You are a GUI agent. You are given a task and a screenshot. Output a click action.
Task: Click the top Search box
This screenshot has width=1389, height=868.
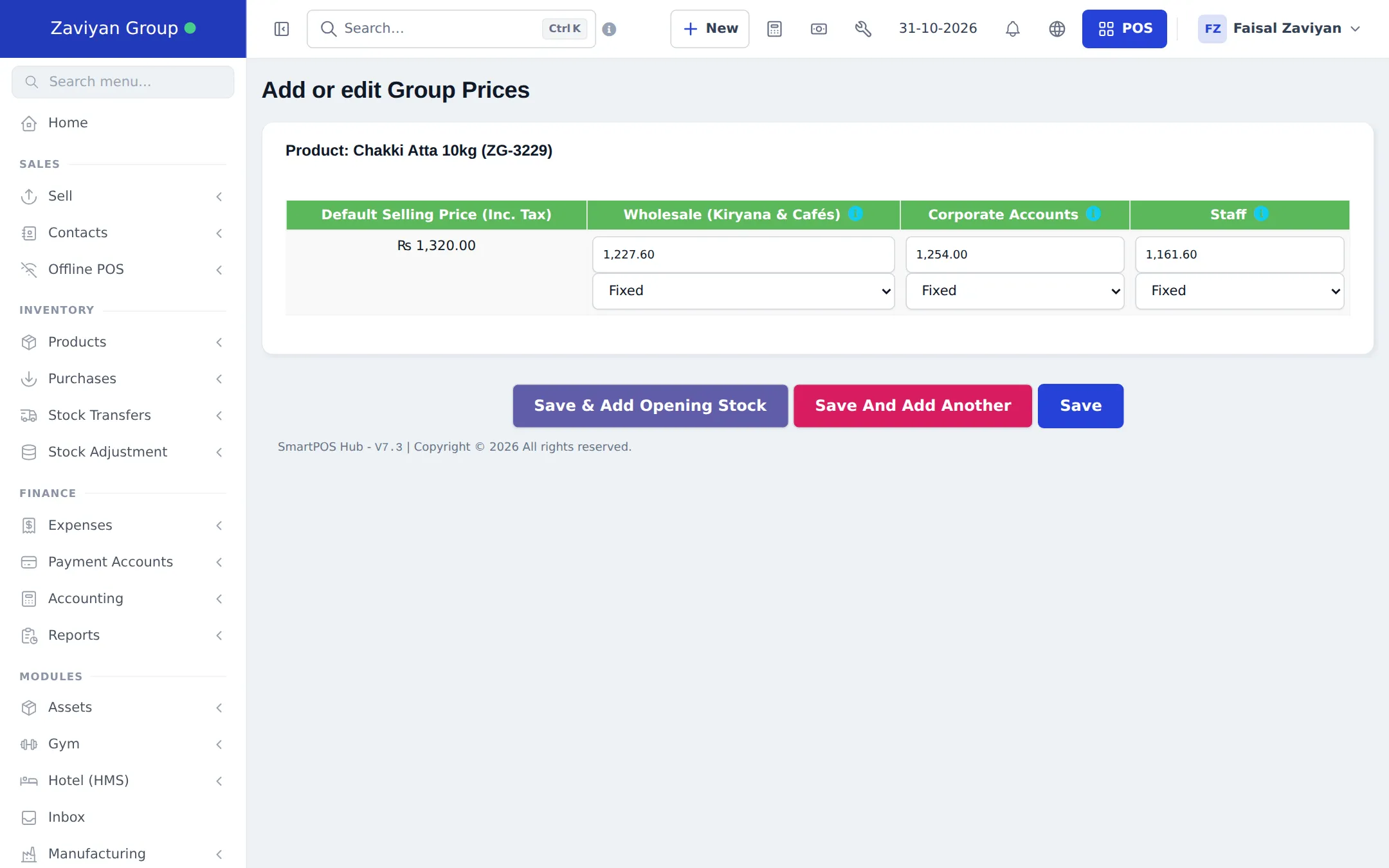click(451, 29)
